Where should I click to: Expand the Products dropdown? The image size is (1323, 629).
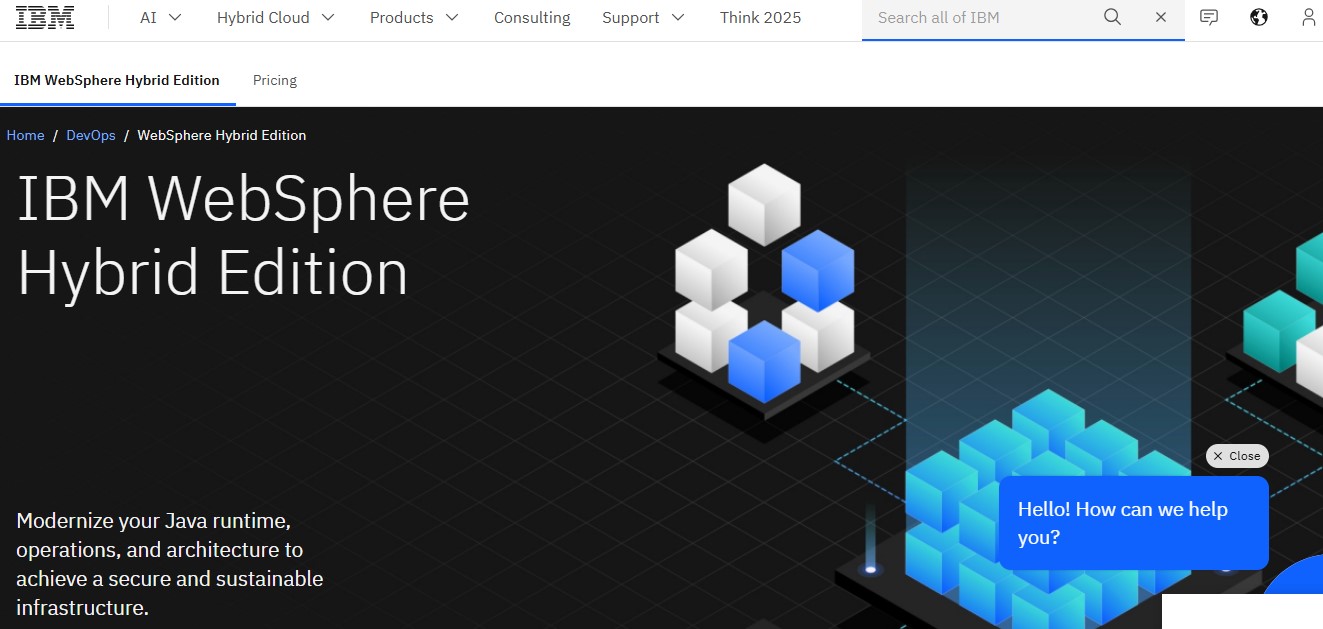(x=412, y=17)
